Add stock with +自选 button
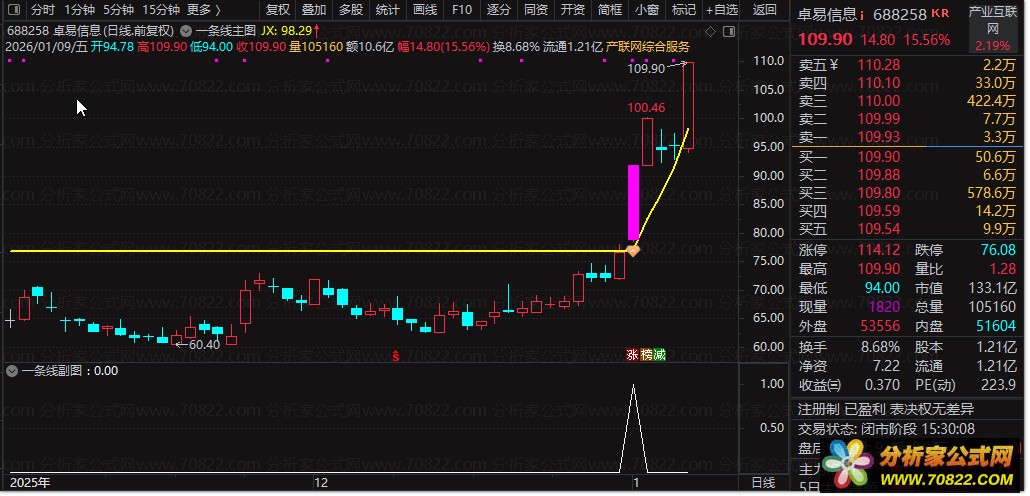Viewport: 1030px width, 496px height. [x=722, y=10]
